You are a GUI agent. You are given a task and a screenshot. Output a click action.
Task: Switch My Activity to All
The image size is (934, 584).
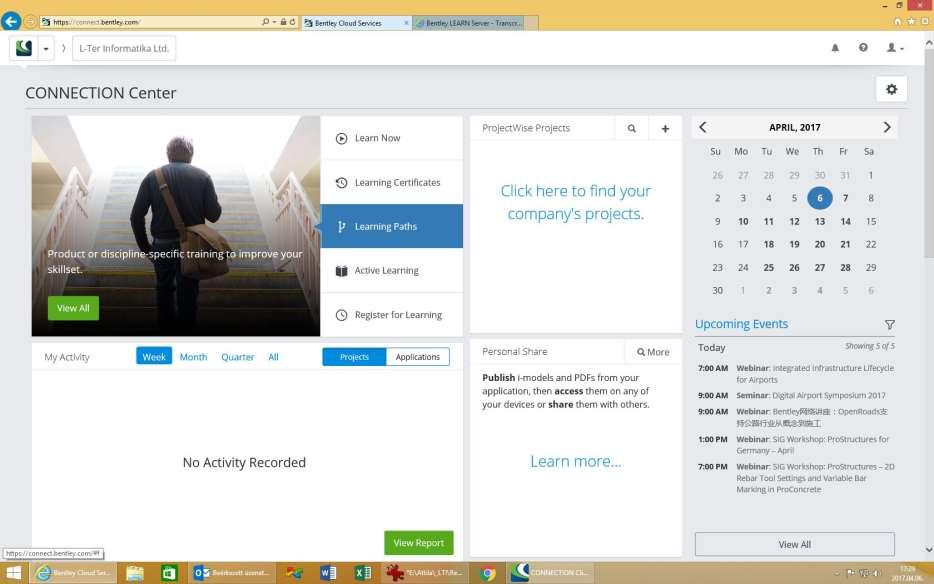point(273,357)
